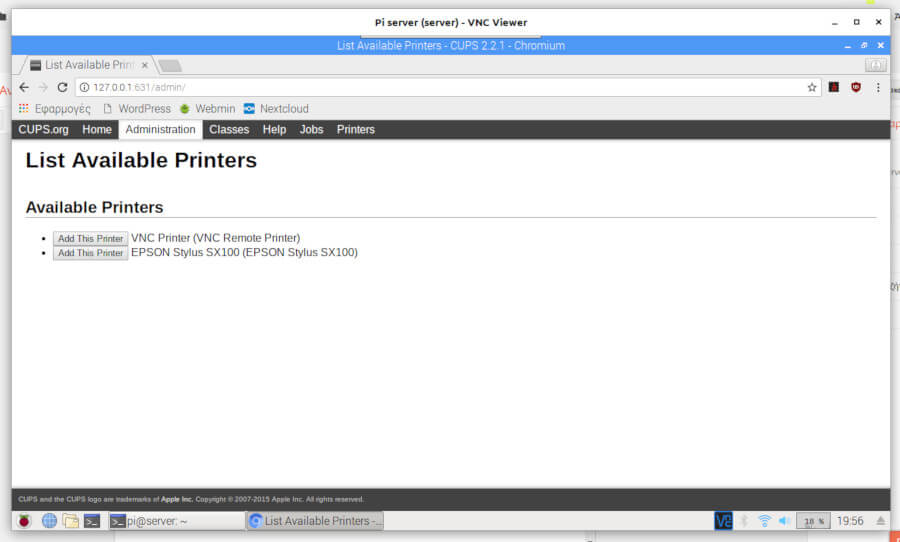900x542 pixels.
Task: Open the Classes tab
Action: pos(229,130)
